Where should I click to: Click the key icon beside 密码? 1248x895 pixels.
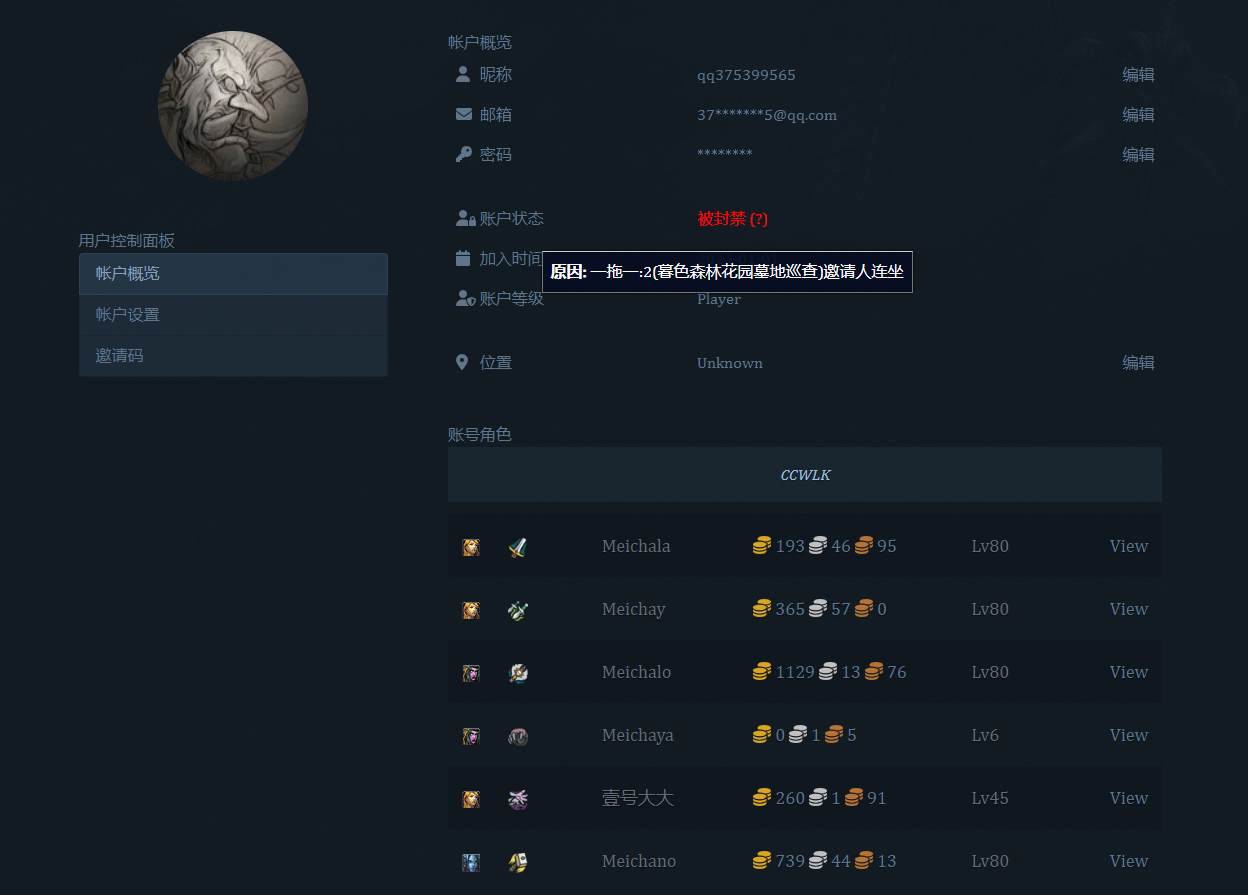[x=463, y=154]
